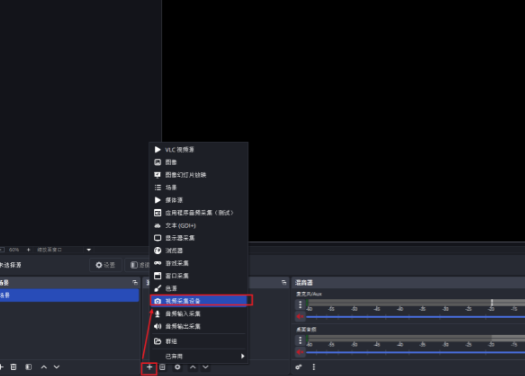Click the Filters button next to properties
The width and height of the screenshot is (525, 376).
[138, 265]
